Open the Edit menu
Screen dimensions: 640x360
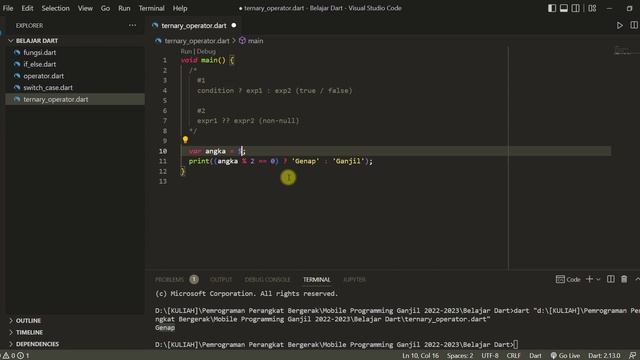click(x=27, y=8)
